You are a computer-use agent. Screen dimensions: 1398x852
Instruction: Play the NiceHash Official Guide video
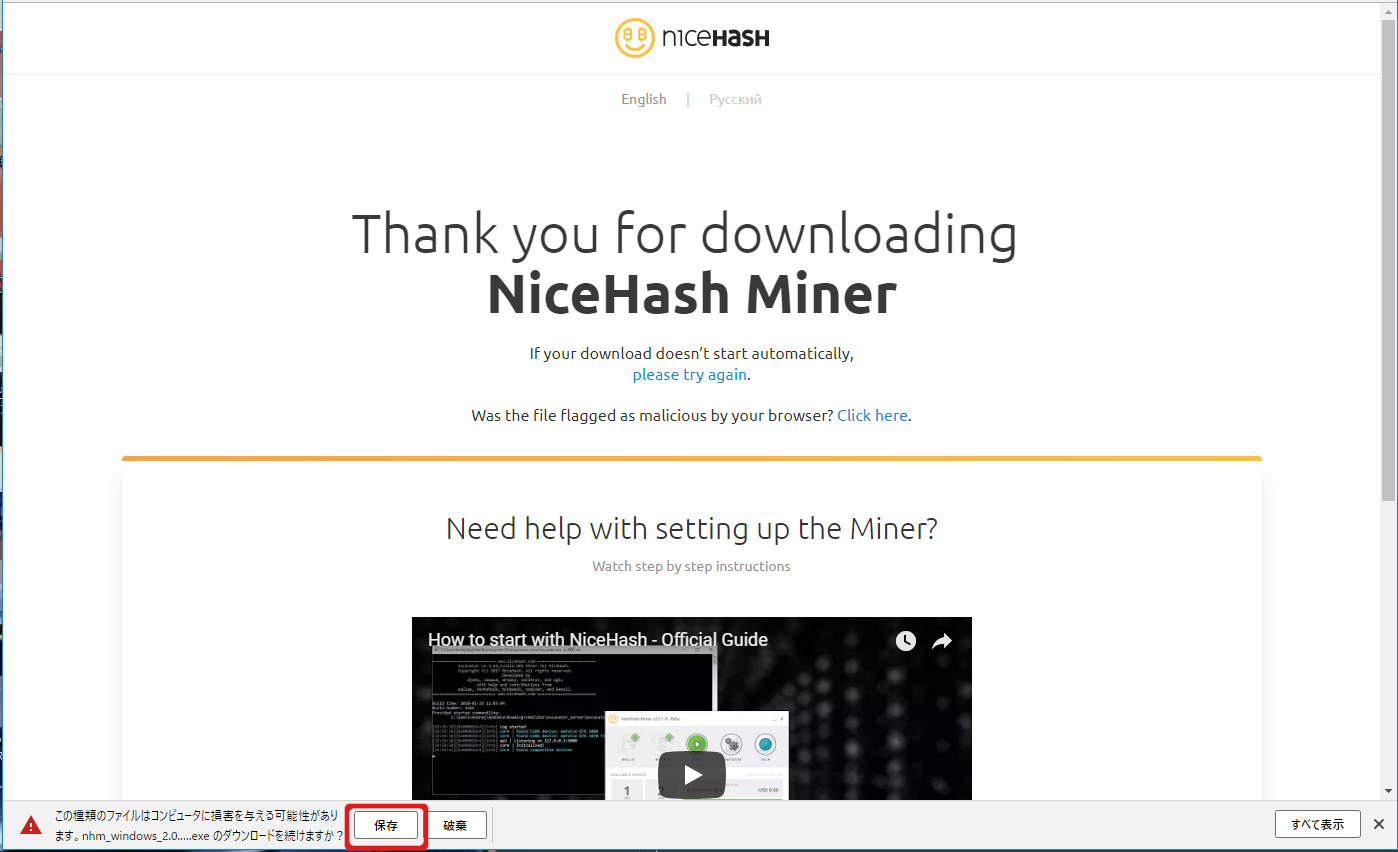coord(691,774)
